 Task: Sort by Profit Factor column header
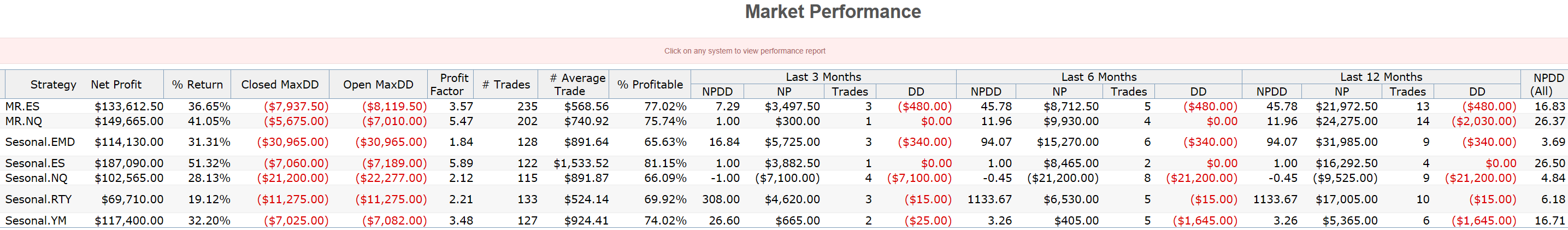pyautogui.click(x=450, y=85)
